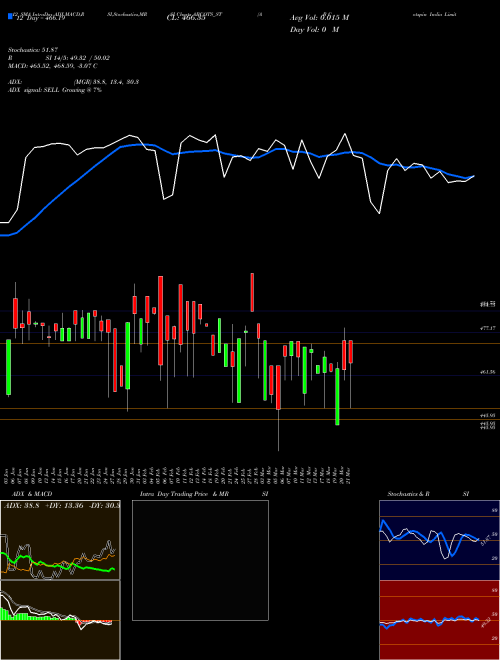The width and height of the screenshot is (500, 660).
Task: Click the '(MGR) 38.8, 13.4, 30.3' ADX values
Action: [x=106, y=82]
